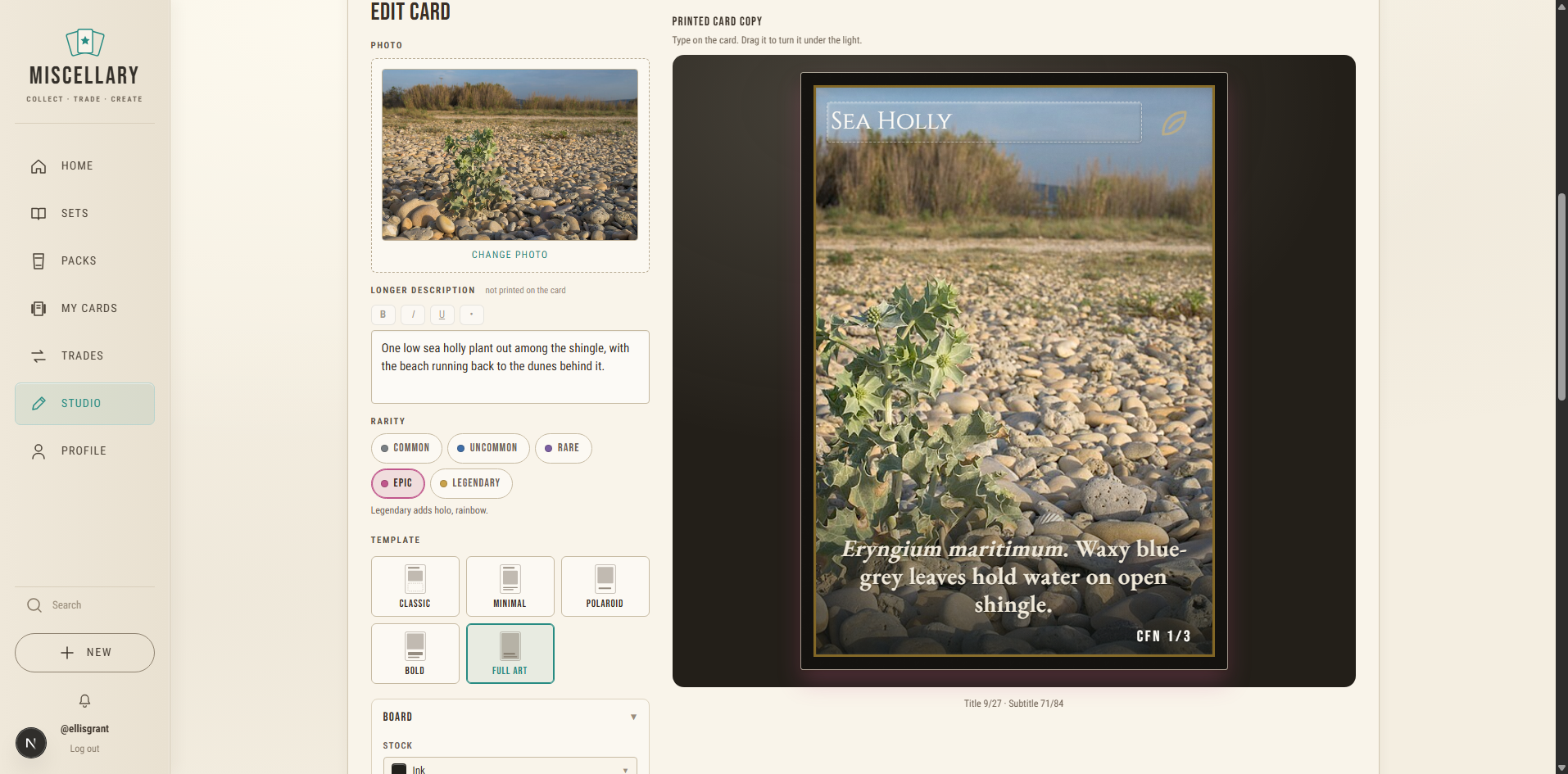Click the Studio menu label
Screen dimensions: 1568x774
[81, 404]
